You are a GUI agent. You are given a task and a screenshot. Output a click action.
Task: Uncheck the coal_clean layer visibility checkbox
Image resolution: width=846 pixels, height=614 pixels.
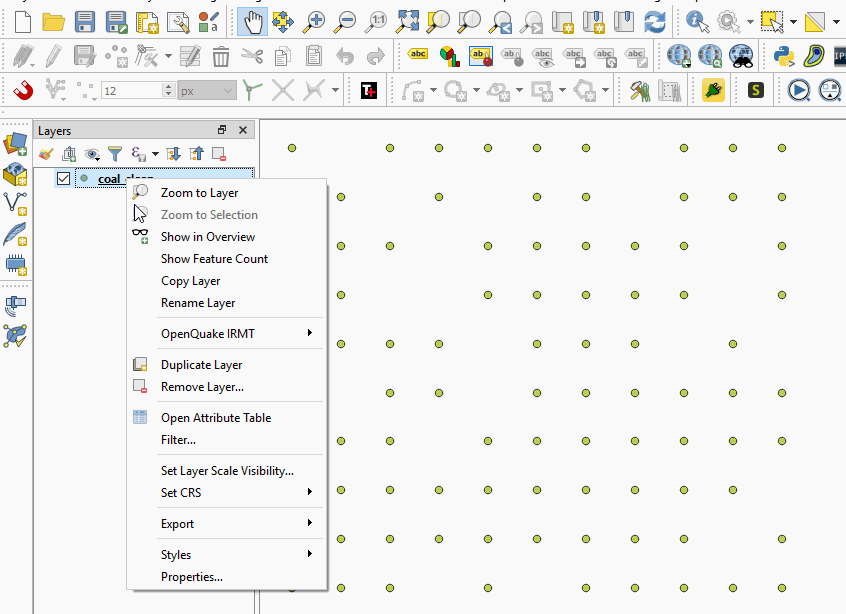(64, 178)
